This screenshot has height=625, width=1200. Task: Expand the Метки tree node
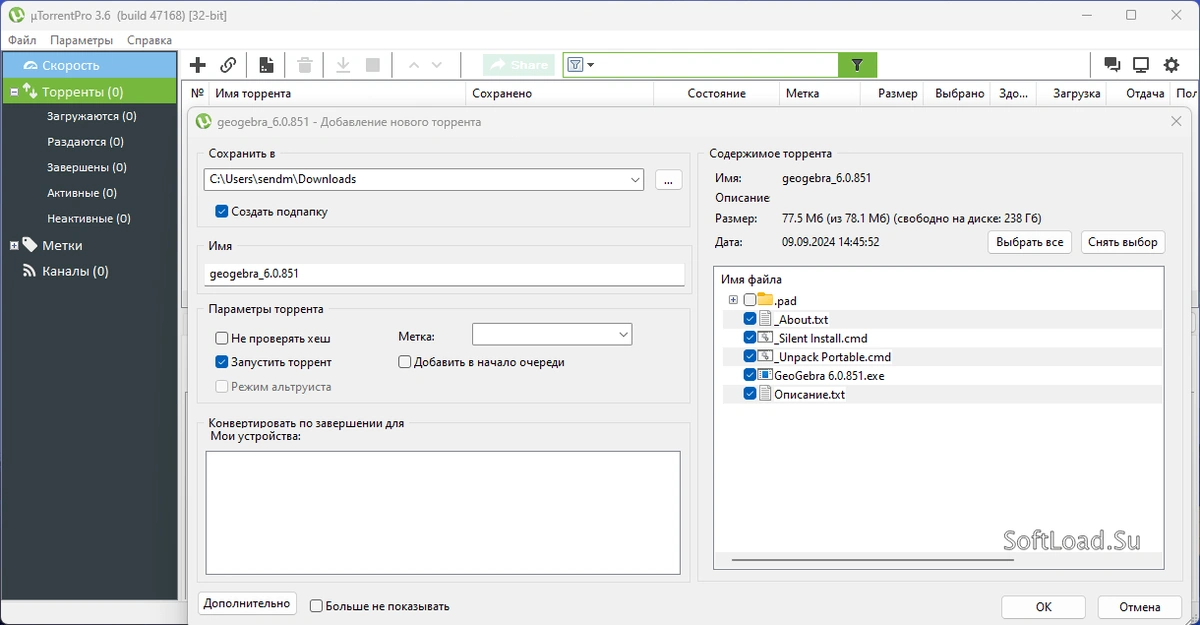14,245
